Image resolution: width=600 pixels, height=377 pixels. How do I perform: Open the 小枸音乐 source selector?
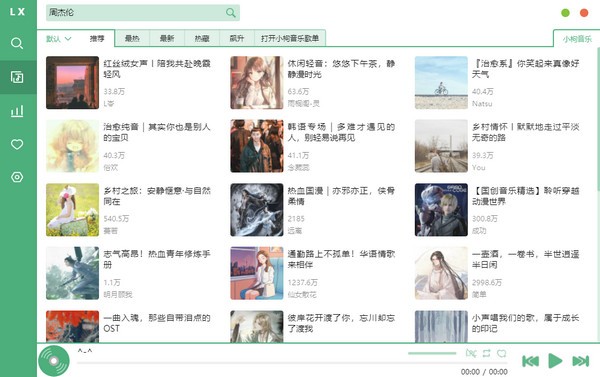point(577,39)
